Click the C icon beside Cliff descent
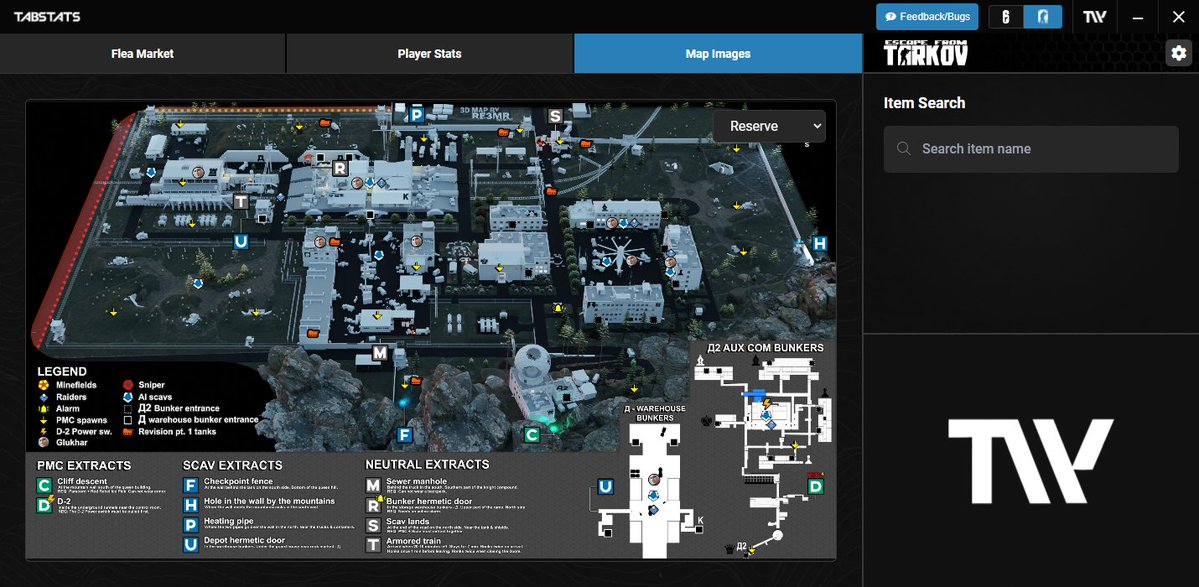Viewport: 1199px width, 587px height. click(44, 485)
